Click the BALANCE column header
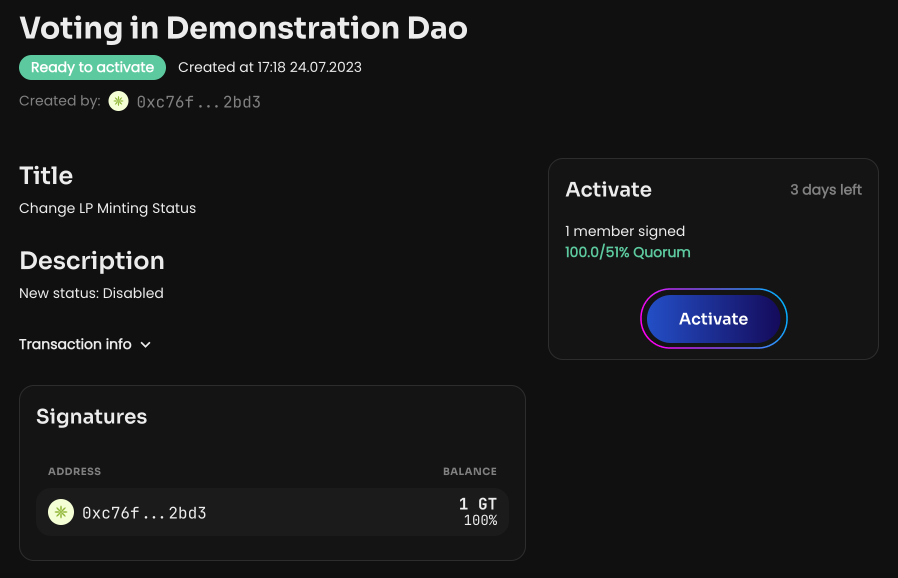 click(x=470, y=471)
